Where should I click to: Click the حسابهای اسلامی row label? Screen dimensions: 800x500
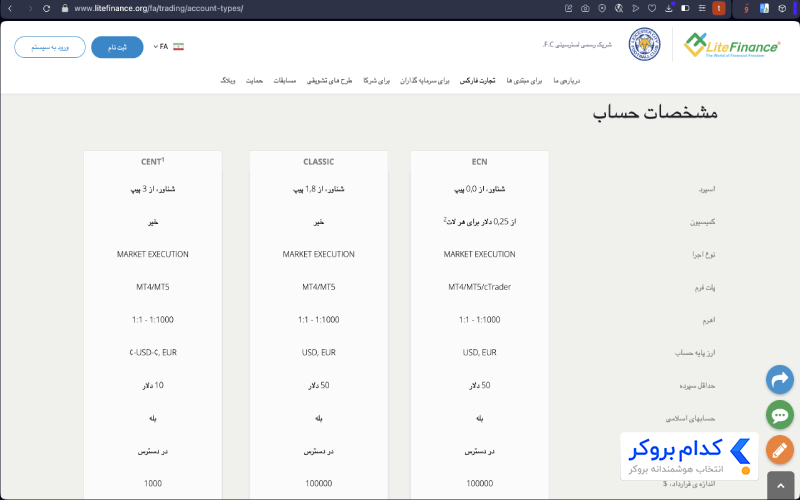tap(690, 418)
